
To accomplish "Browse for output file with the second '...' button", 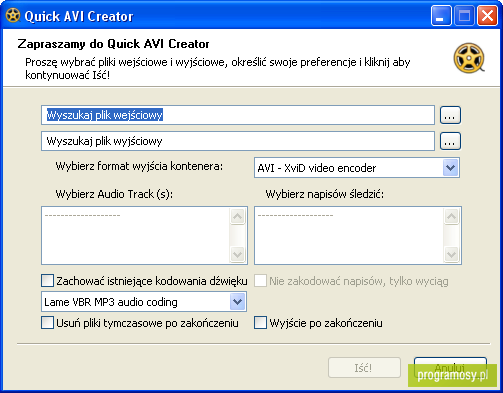I will pyautogui.click(x=450, y=141).
